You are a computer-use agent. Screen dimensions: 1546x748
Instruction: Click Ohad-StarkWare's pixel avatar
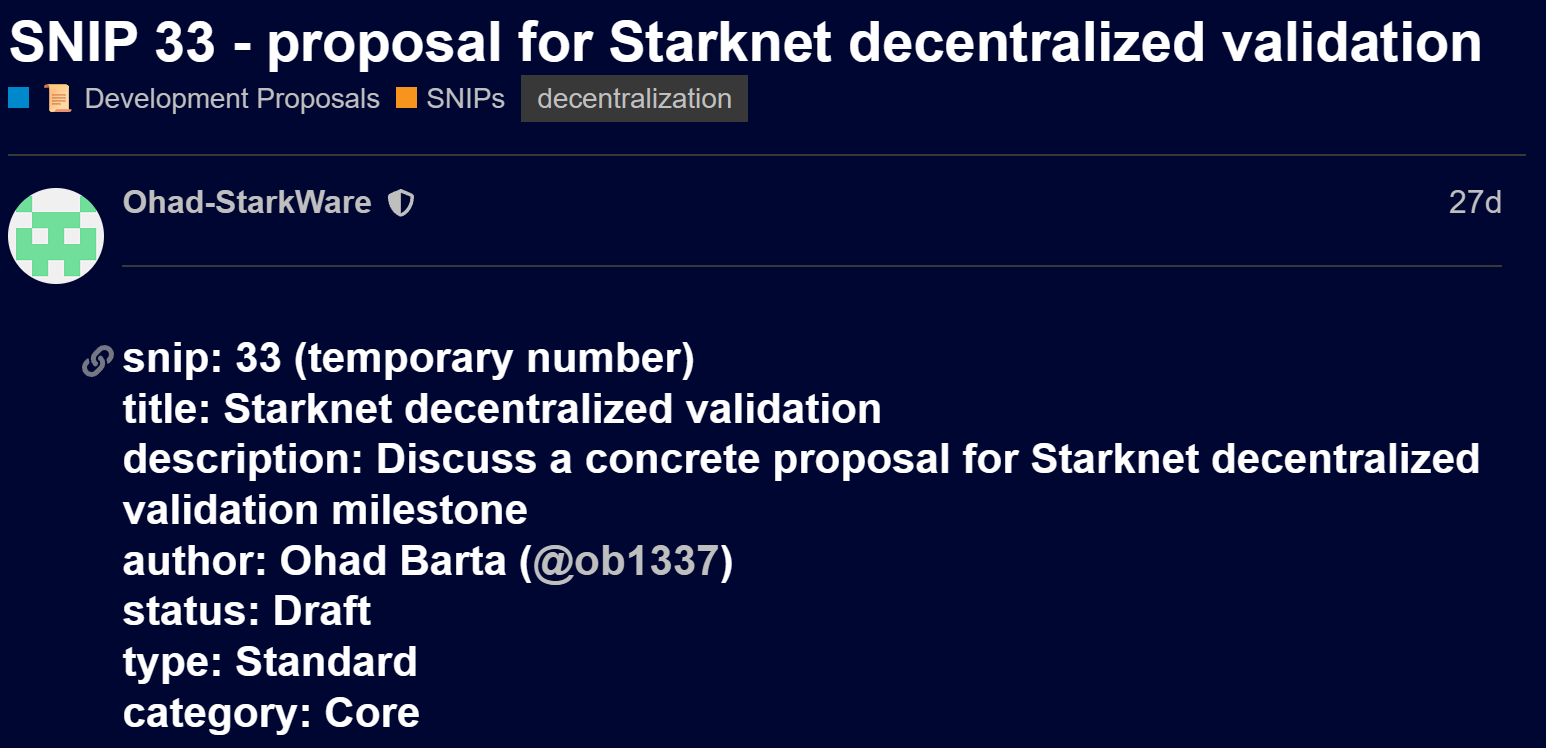pos(56,236)
